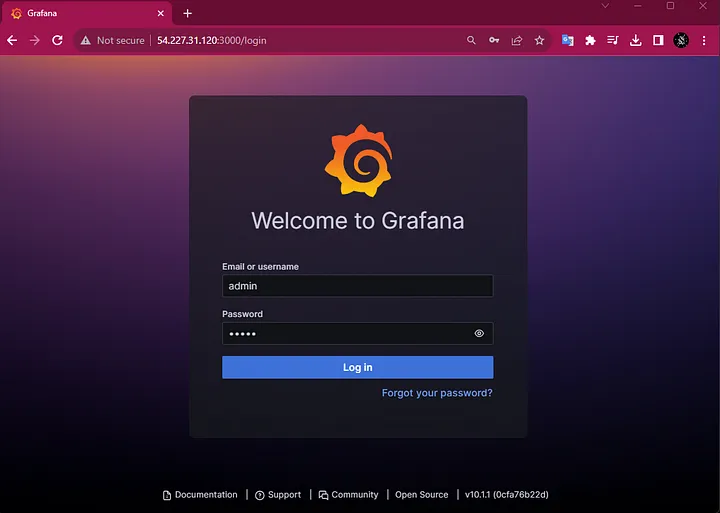Open Chrome three-dot menu

click(704, 40)
